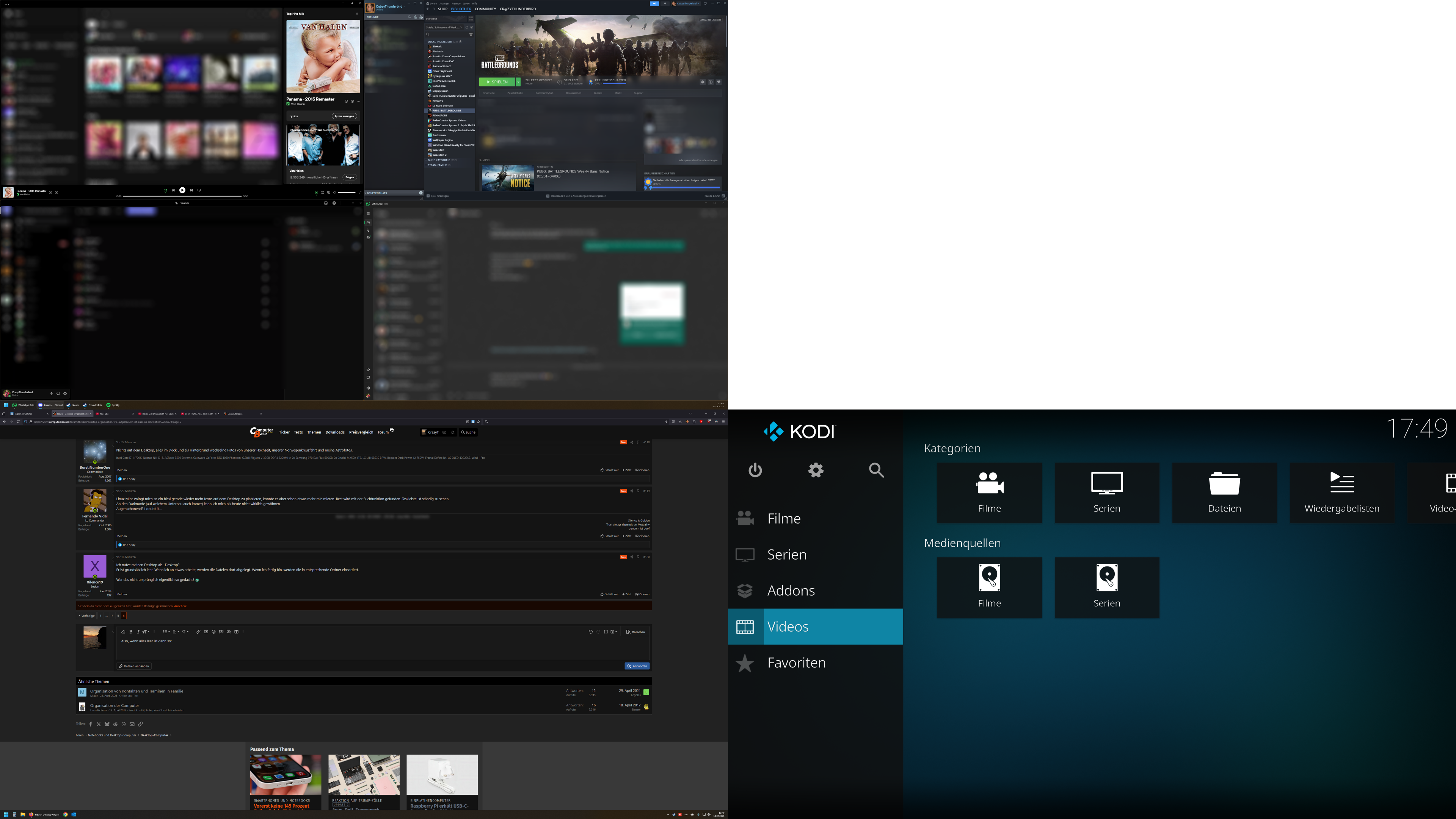This screenshot has width=1456, height=819.
Task: Open Steam library type filter dropdown
Action: coord(444,27)
